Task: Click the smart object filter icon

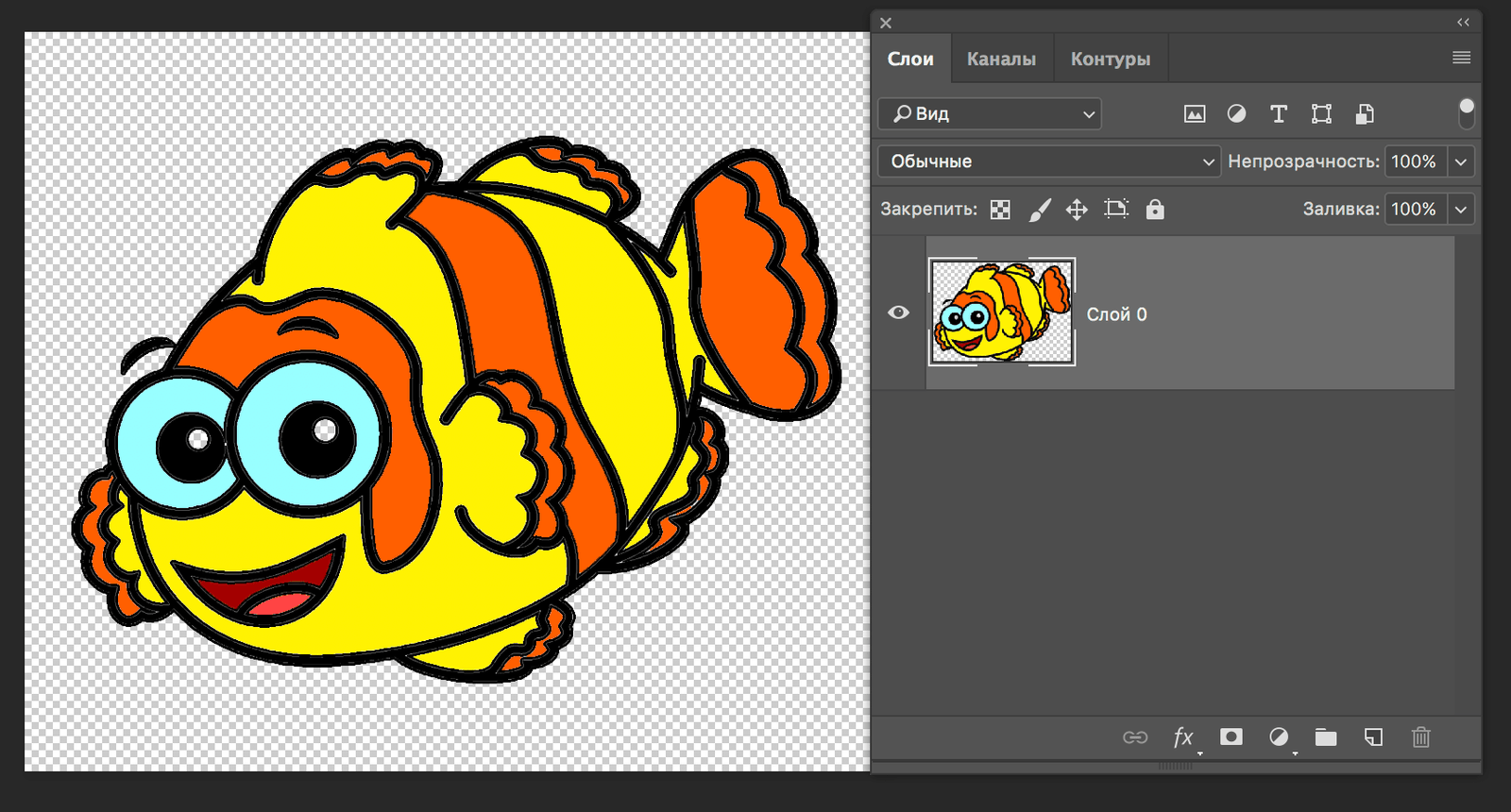Action: click(1365, 114)
